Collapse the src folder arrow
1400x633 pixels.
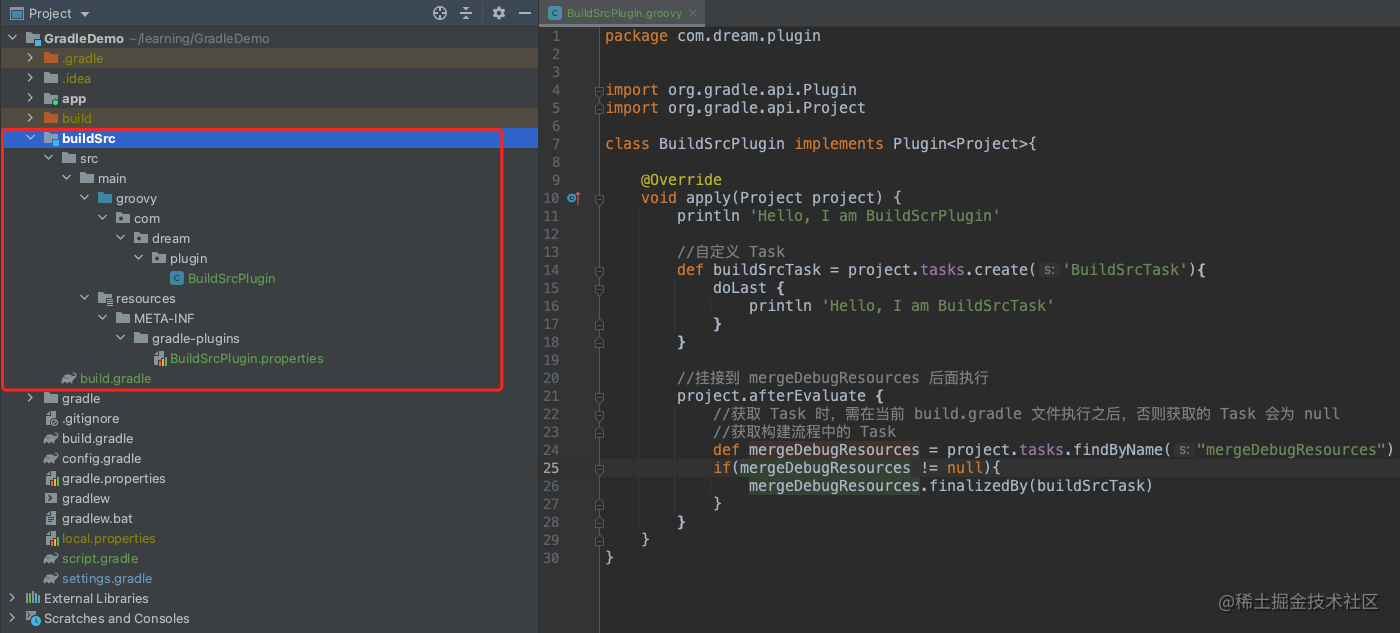(x=48, y=158)
